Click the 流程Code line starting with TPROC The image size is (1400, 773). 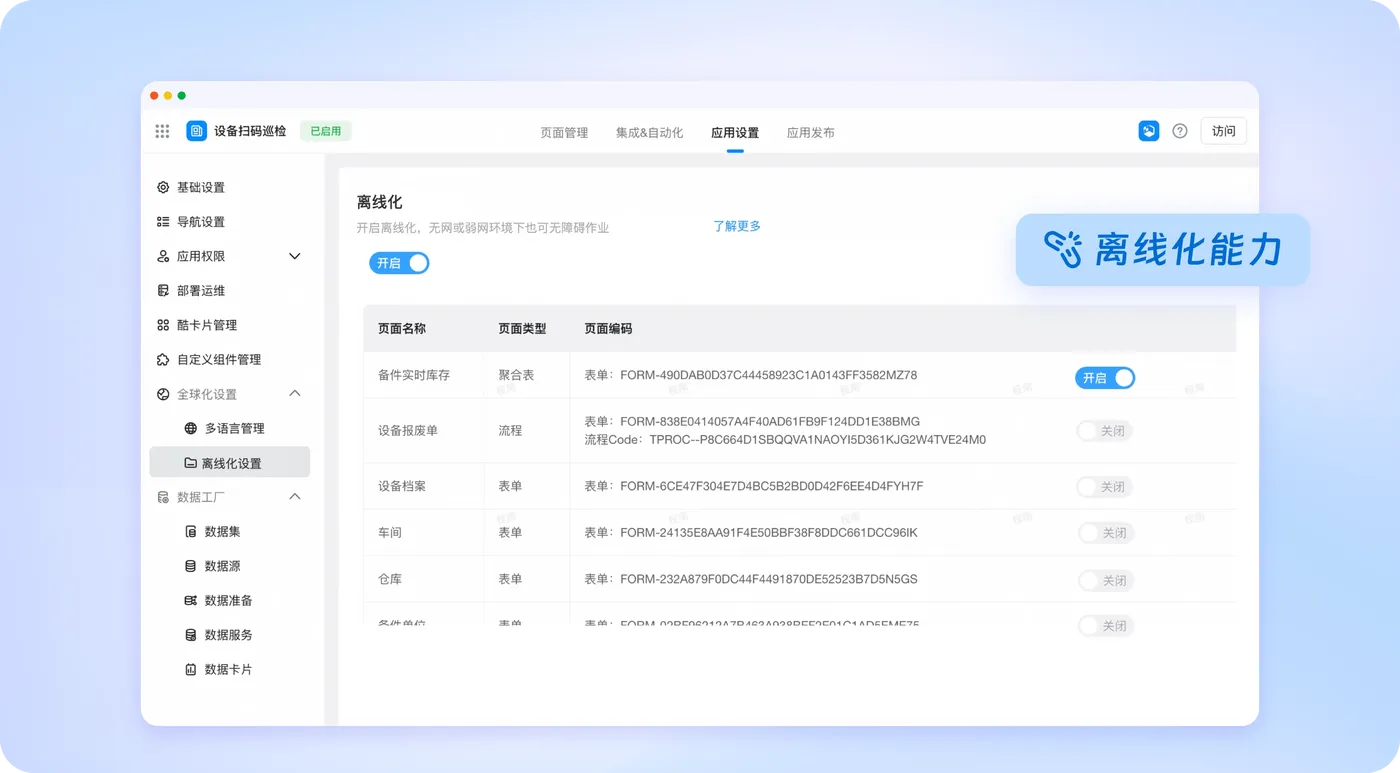785,440
